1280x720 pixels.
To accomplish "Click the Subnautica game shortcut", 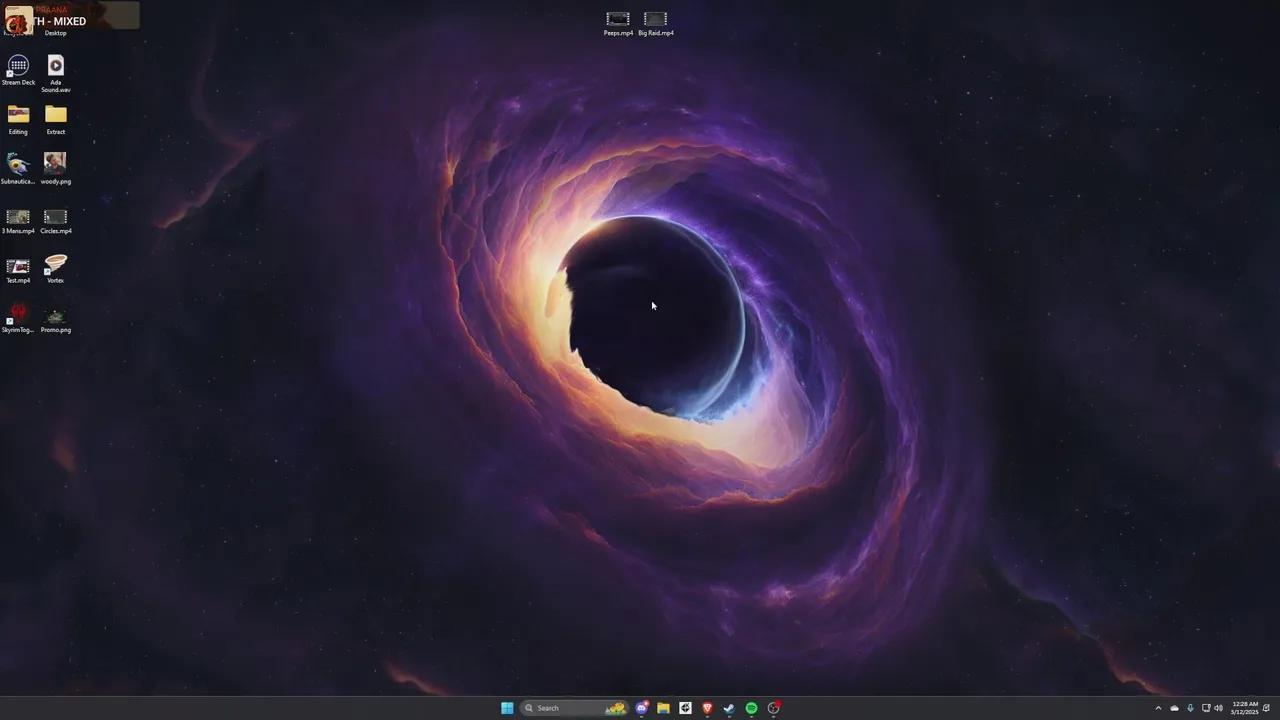I will [x=18, y=165].
